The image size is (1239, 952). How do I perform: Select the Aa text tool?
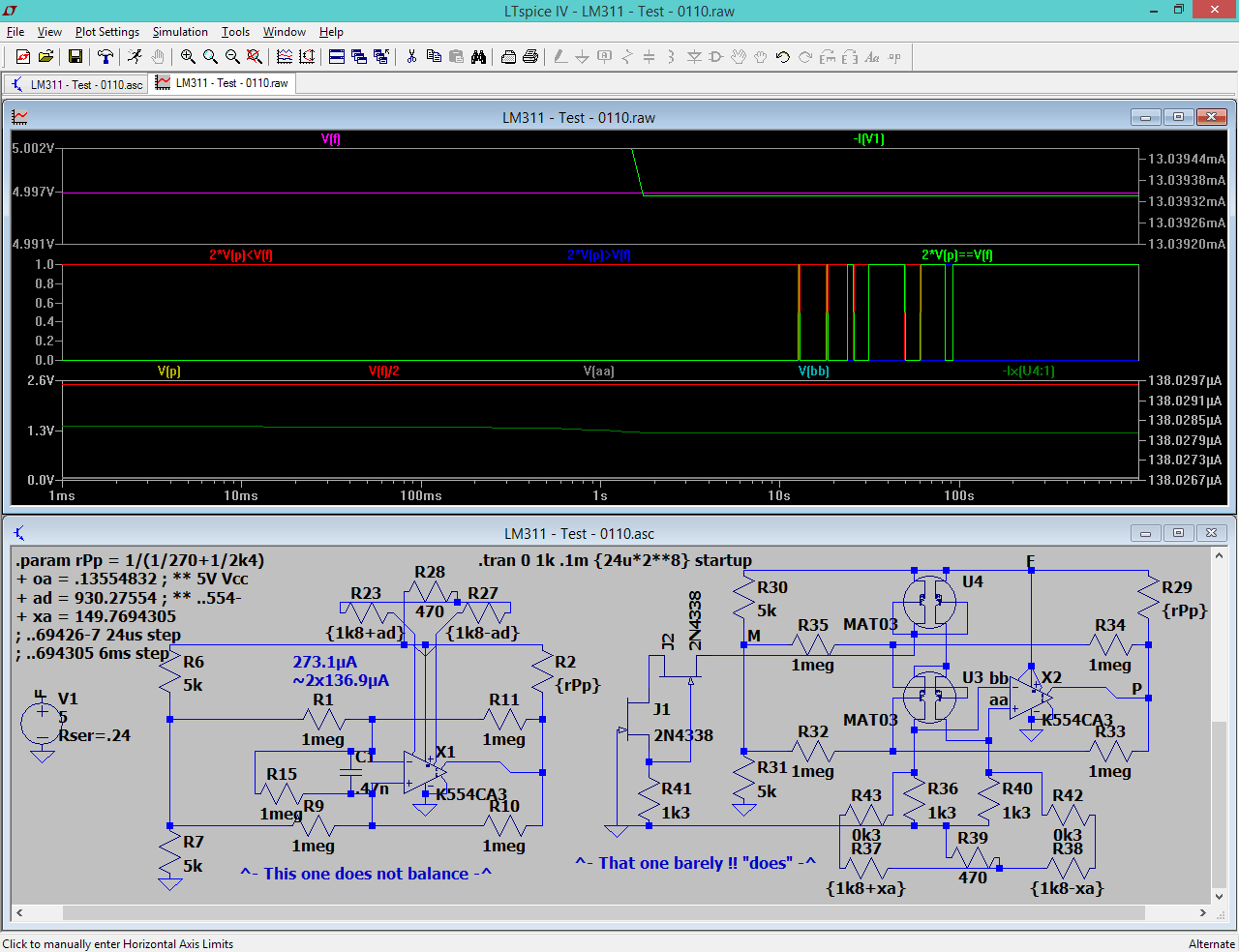[872, 57]
